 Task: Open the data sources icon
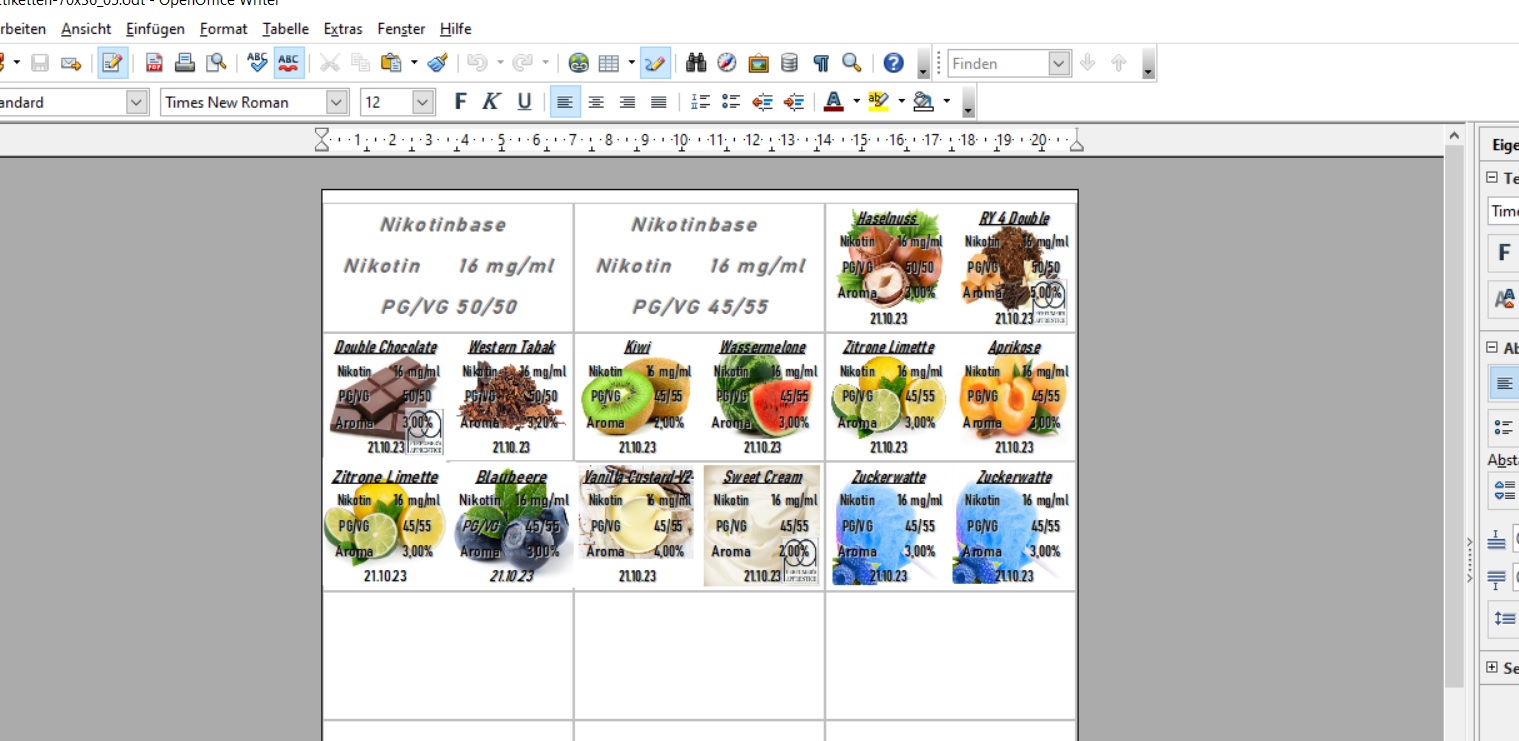[789, 64]
